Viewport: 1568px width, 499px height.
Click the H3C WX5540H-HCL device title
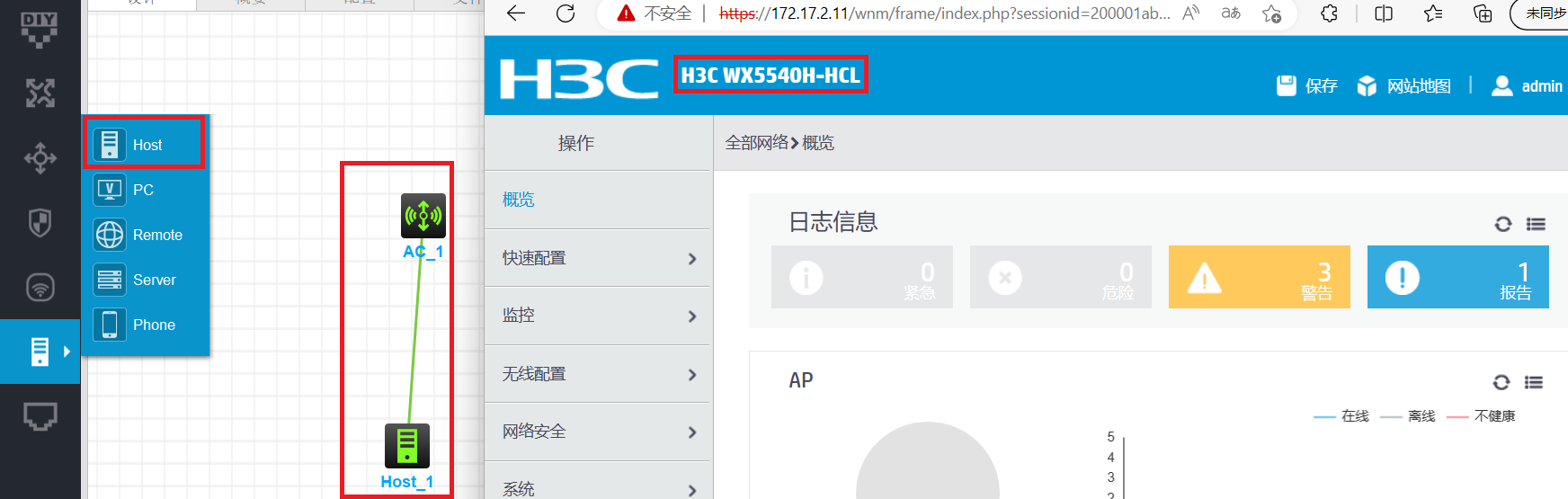click(x=771, y=75)
